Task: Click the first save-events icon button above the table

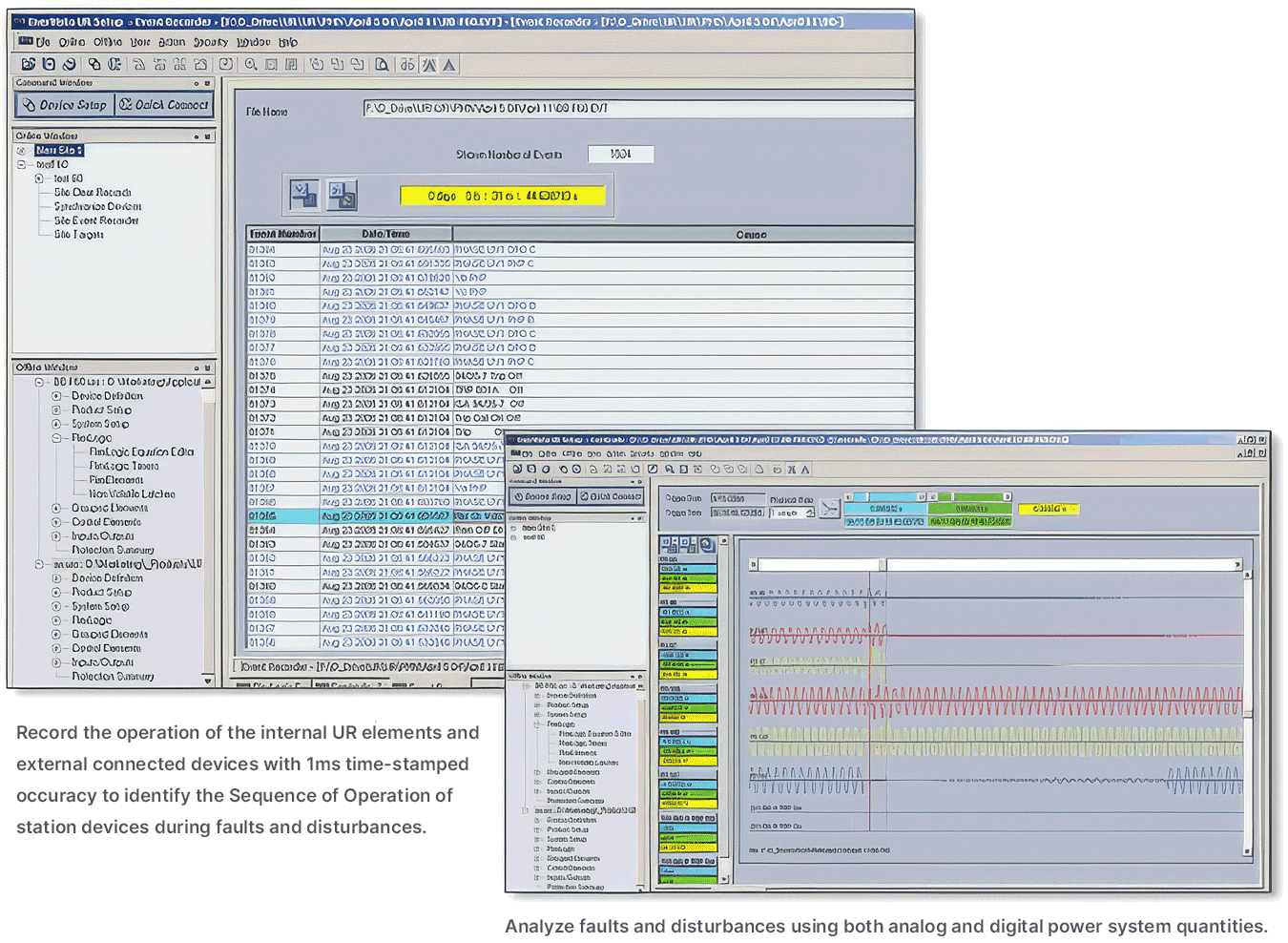Action: pyautogui.click(x=304, y=195)
